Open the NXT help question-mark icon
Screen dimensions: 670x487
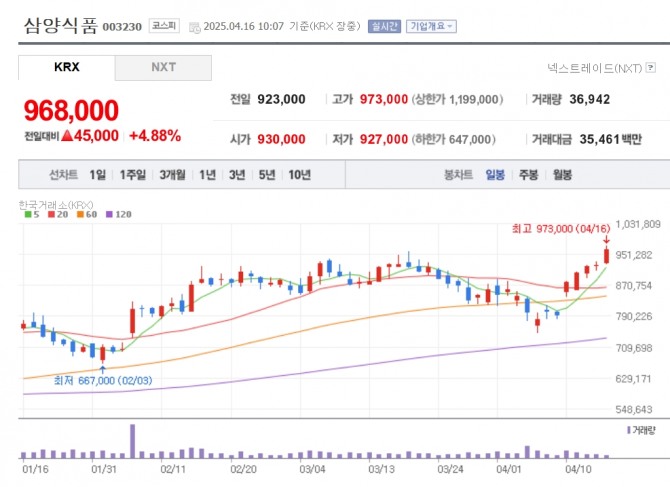(x=650, y=67)
